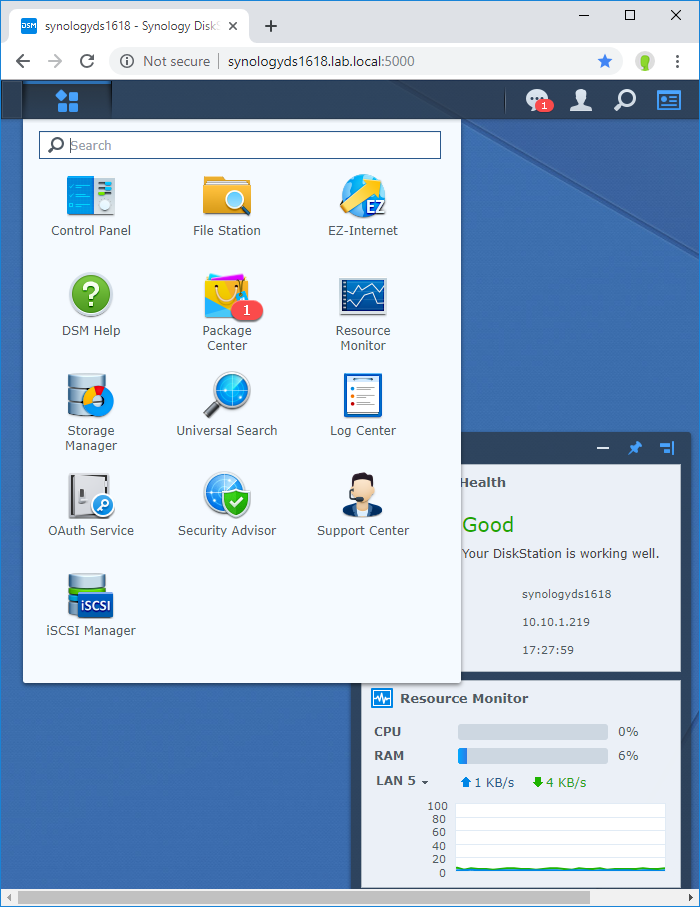Screen dimensions: 700x907
Task: Click upload speed 1 KB/s
Action: (x=487, y=783)
